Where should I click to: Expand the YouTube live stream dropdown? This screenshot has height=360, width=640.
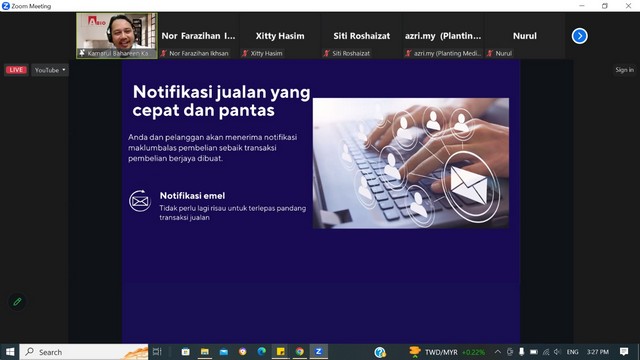tap(50, 70)
